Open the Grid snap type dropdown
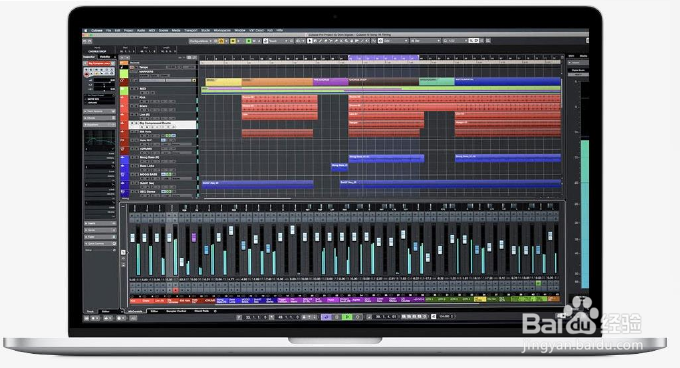This screenshot has width=680, height=368. (x=396, y=41)
